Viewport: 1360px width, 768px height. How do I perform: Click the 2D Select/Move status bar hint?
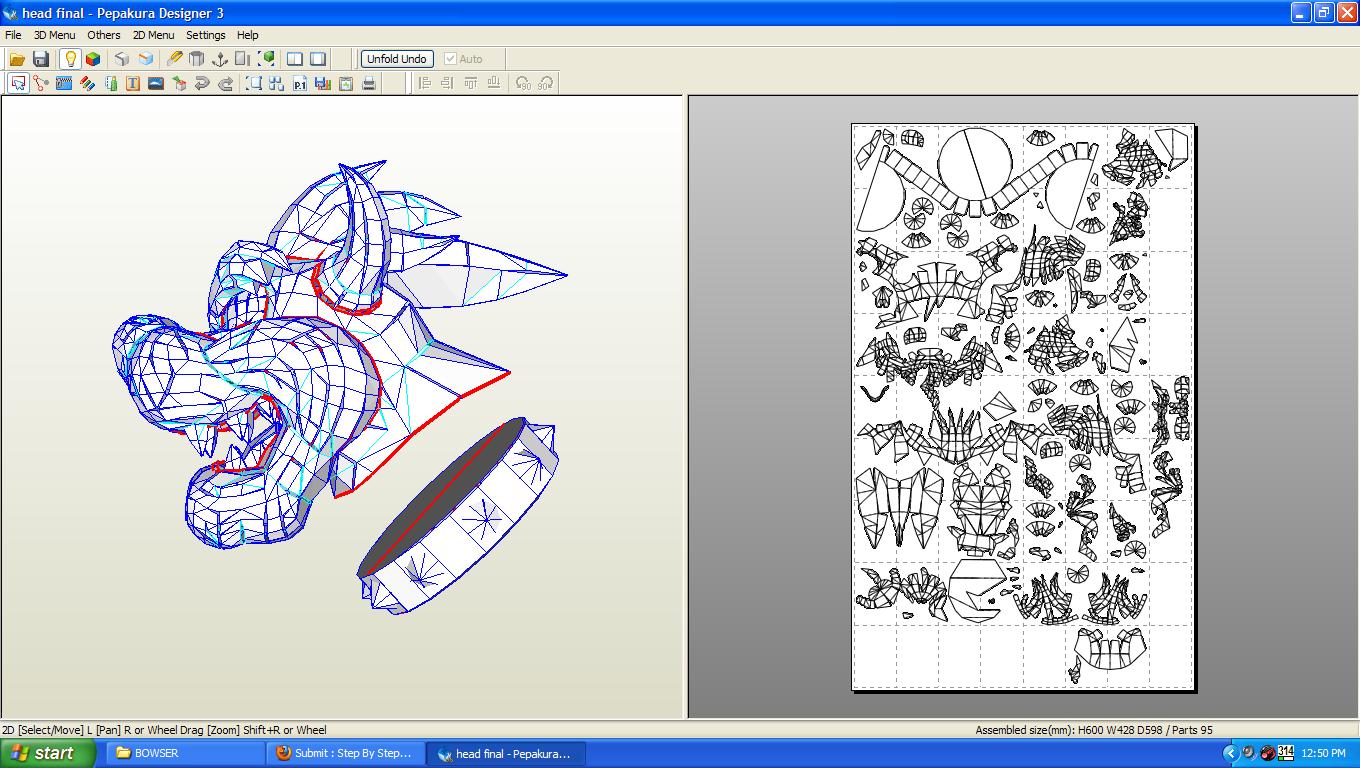click(x=164, y=730)
